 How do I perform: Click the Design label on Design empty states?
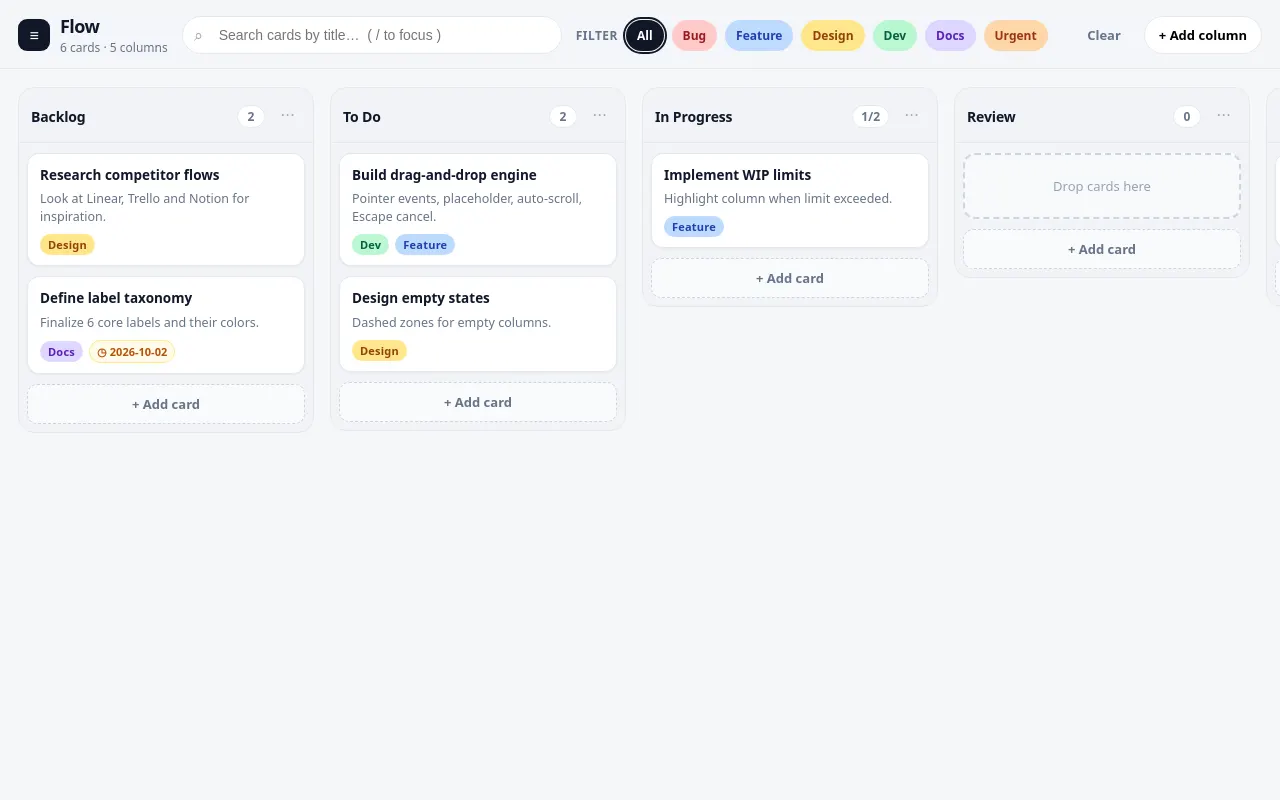click(379, 351)
